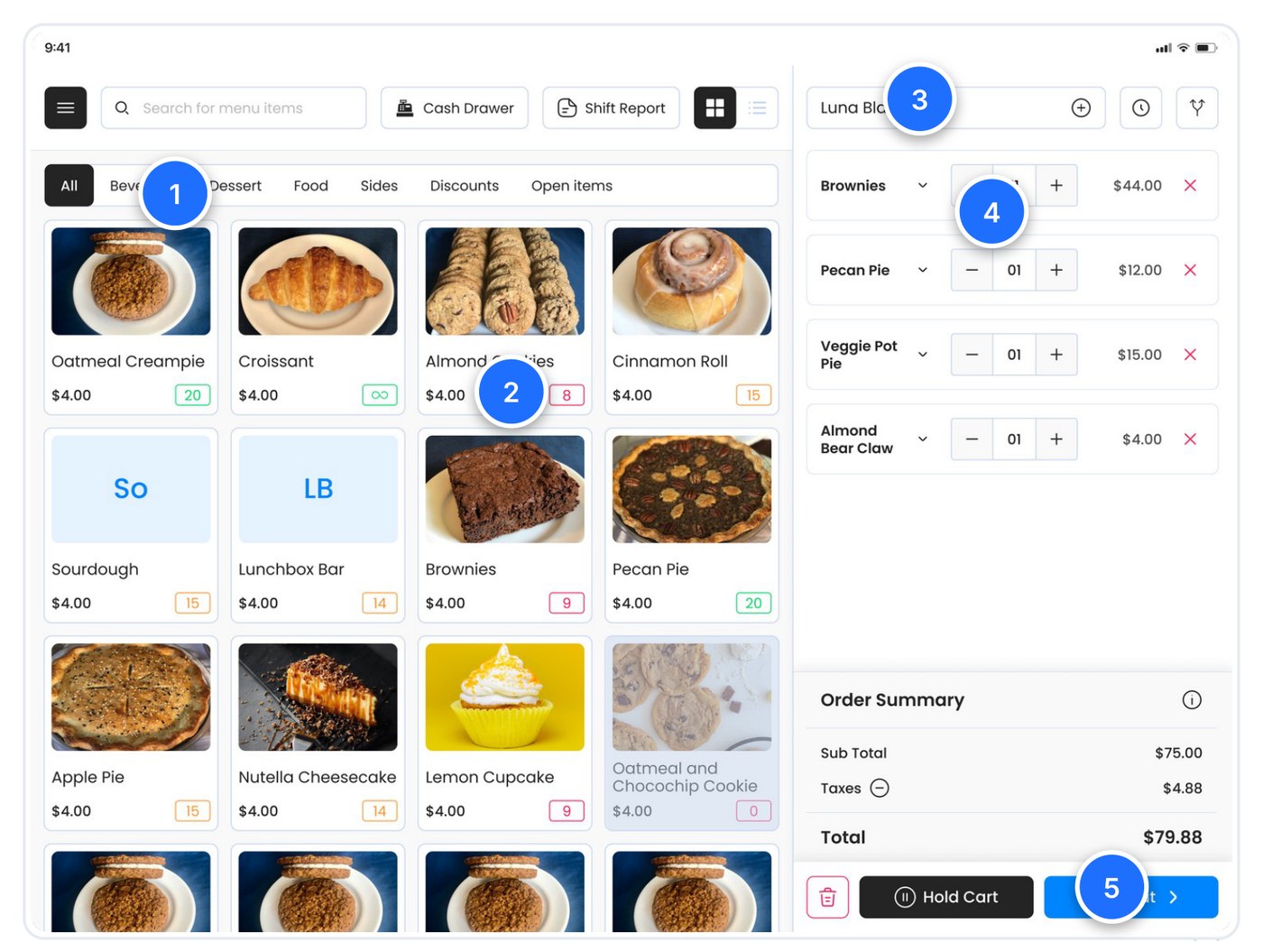Viewport: 1263px width, 952px height.
Task: Click the Wi-Fi status icon
Action: point(1184,48)
